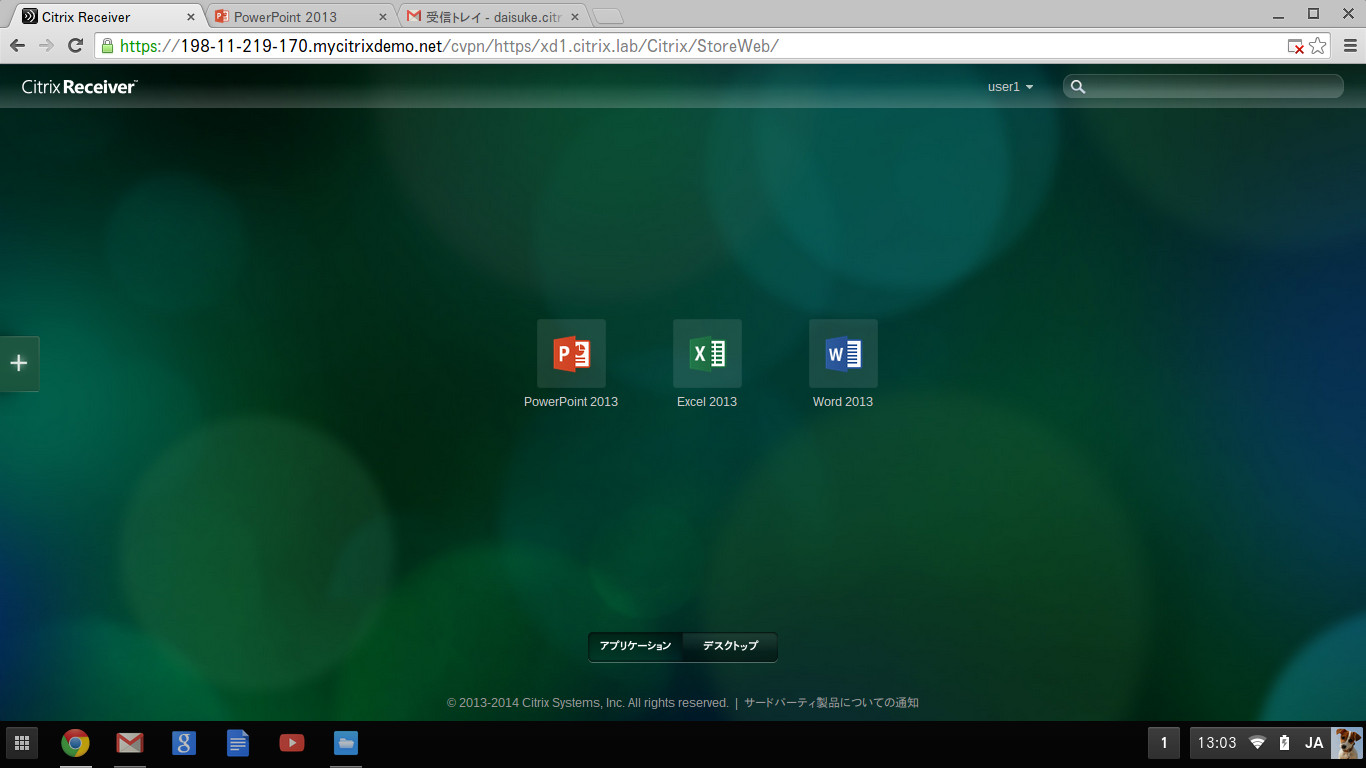Open the Chrome hamburger menu
1366x768 pixels.
(x=1349, y=45)
